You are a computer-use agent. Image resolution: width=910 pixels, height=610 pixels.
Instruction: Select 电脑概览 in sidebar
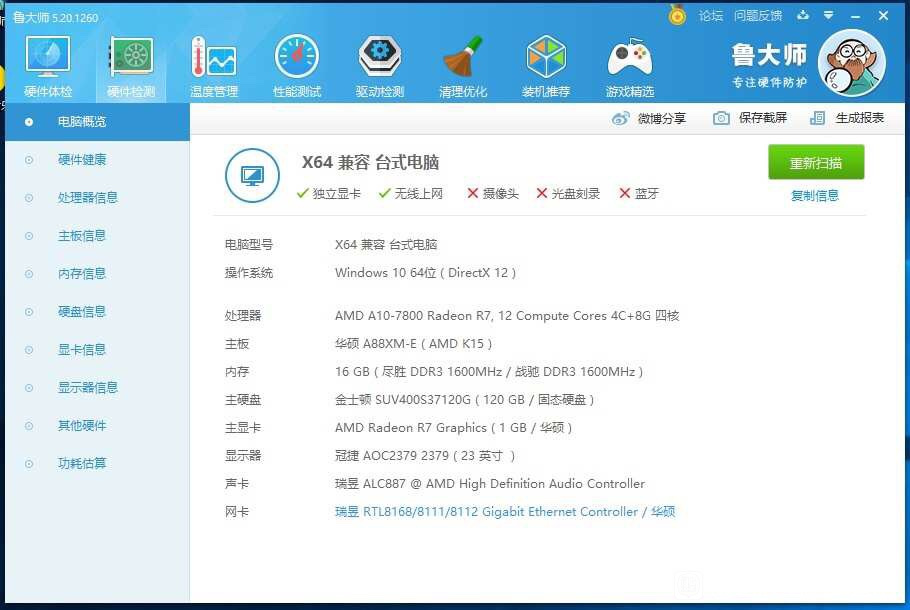tap(97, 122)
